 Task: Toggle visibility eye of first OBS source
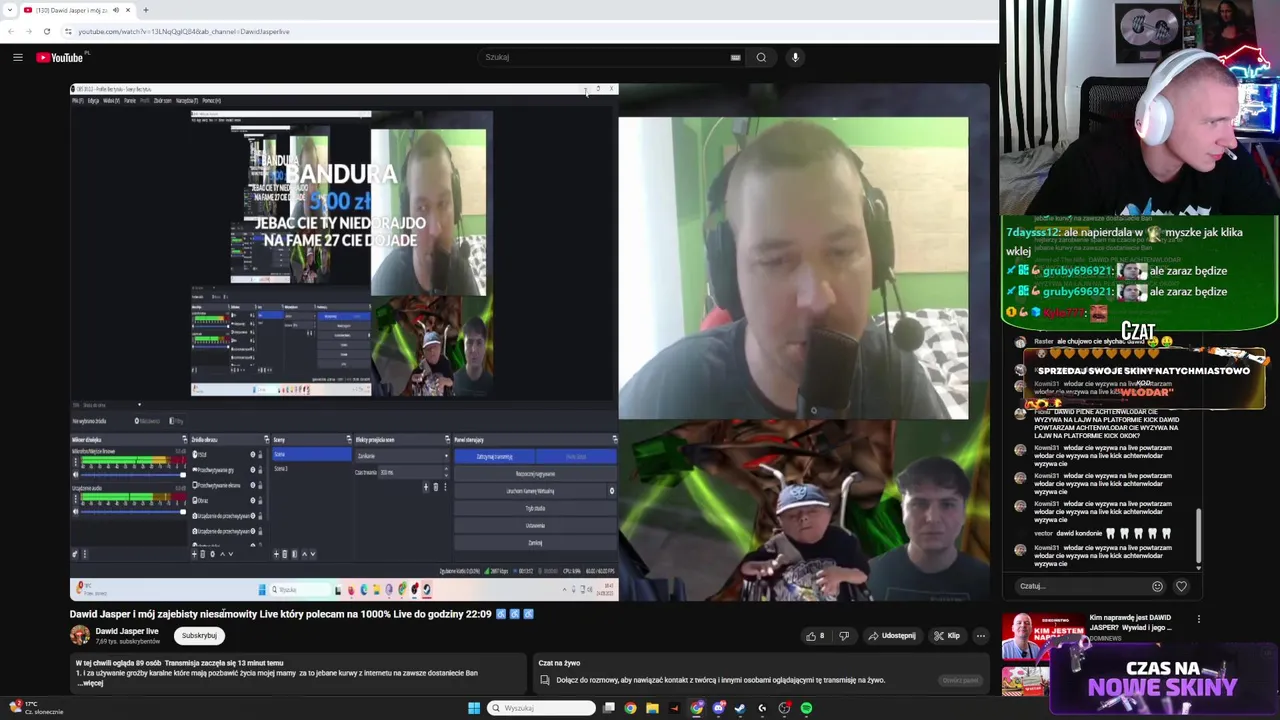253,454
